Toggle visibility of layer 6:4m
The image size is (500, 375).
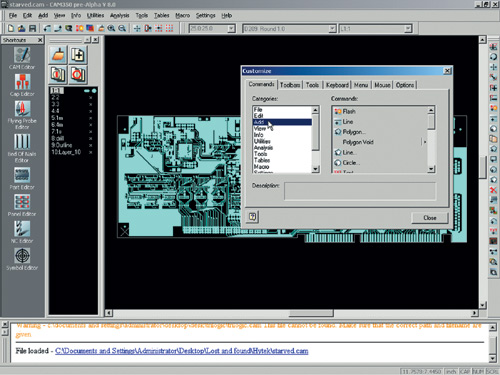tap(90, 125)
